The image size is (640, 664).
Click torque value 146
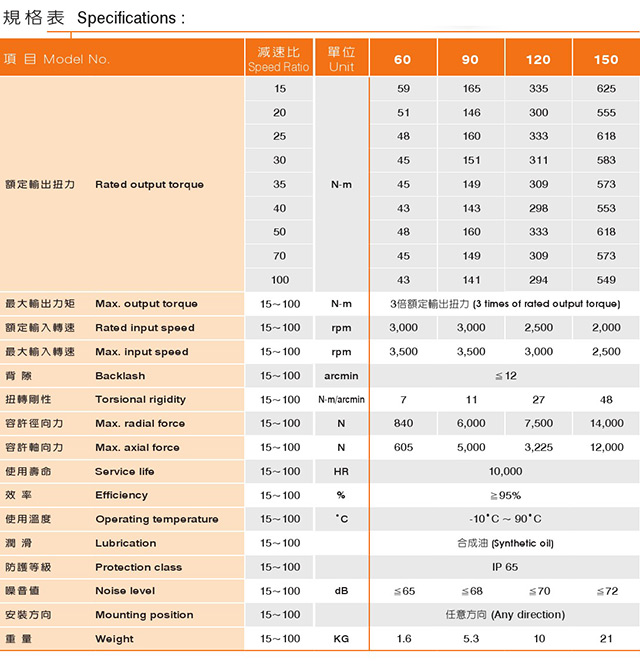[471, 113]
